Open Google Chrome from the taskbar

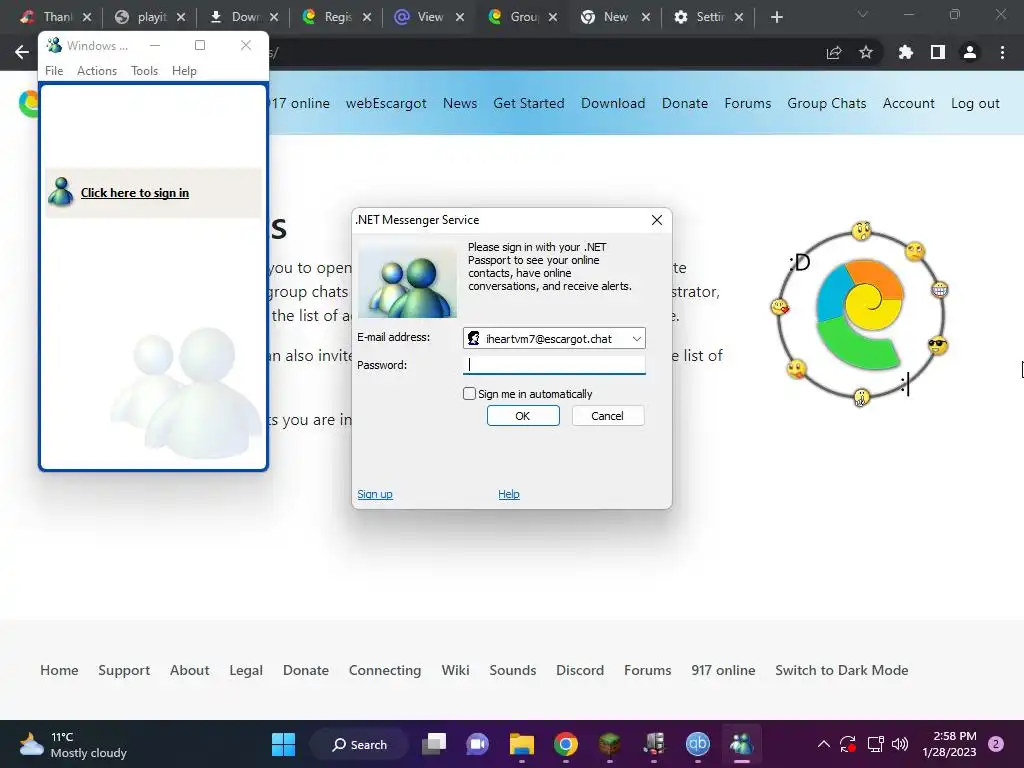click(566, 744)
